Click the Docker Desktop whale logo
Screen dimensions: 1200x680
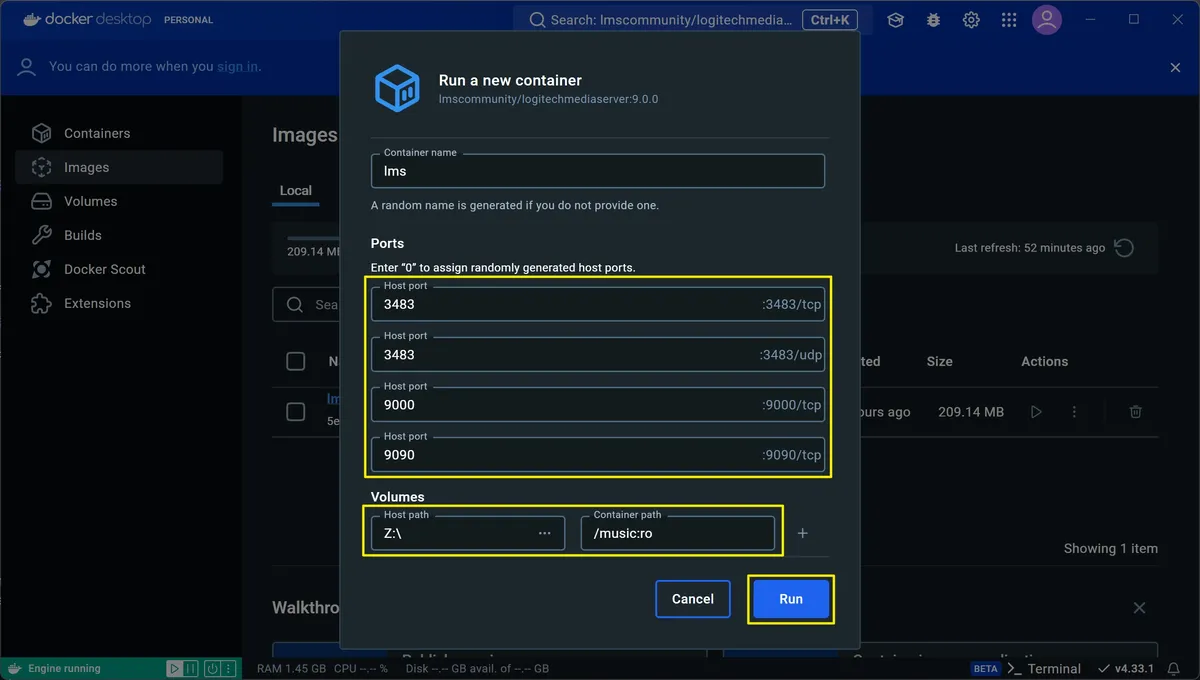pyautogui.click(x=34, y=19)
